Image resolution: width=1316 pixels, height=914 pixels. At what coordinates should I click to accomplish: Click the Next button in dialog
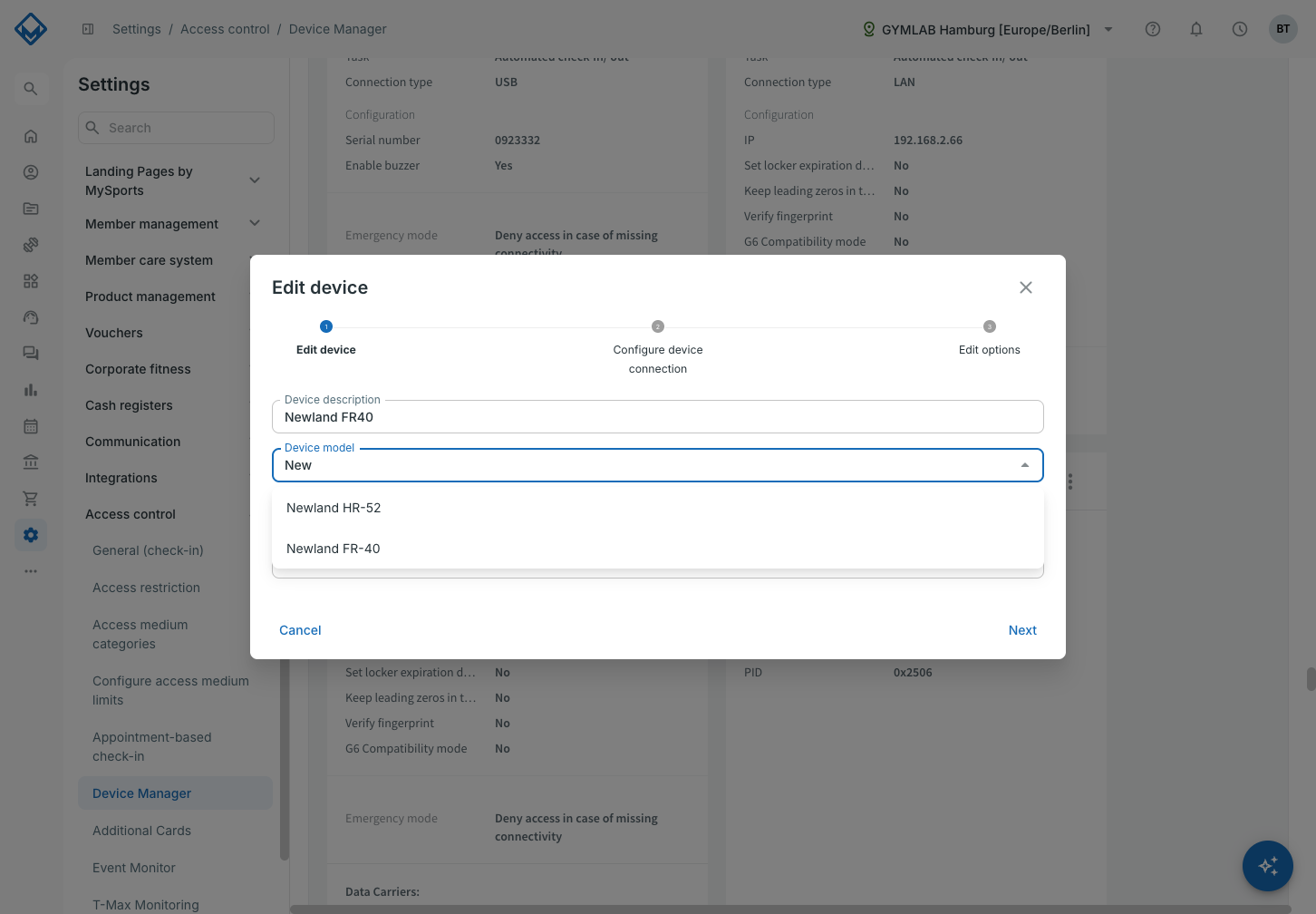(x=1022, y=630)
